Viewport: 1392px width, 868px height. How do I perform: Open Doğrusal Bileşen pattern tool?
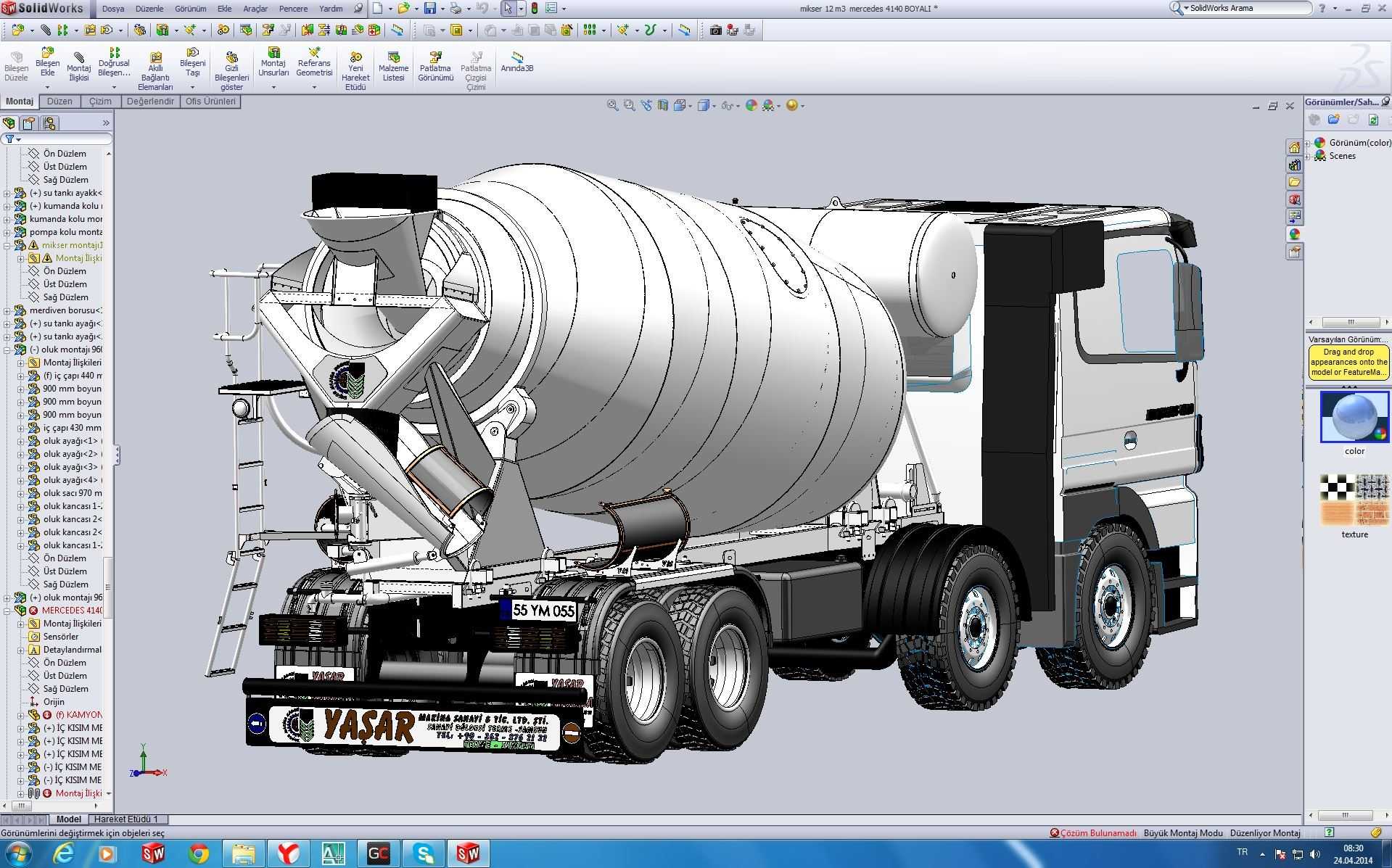pyautogui.click(x=114, y=62)
